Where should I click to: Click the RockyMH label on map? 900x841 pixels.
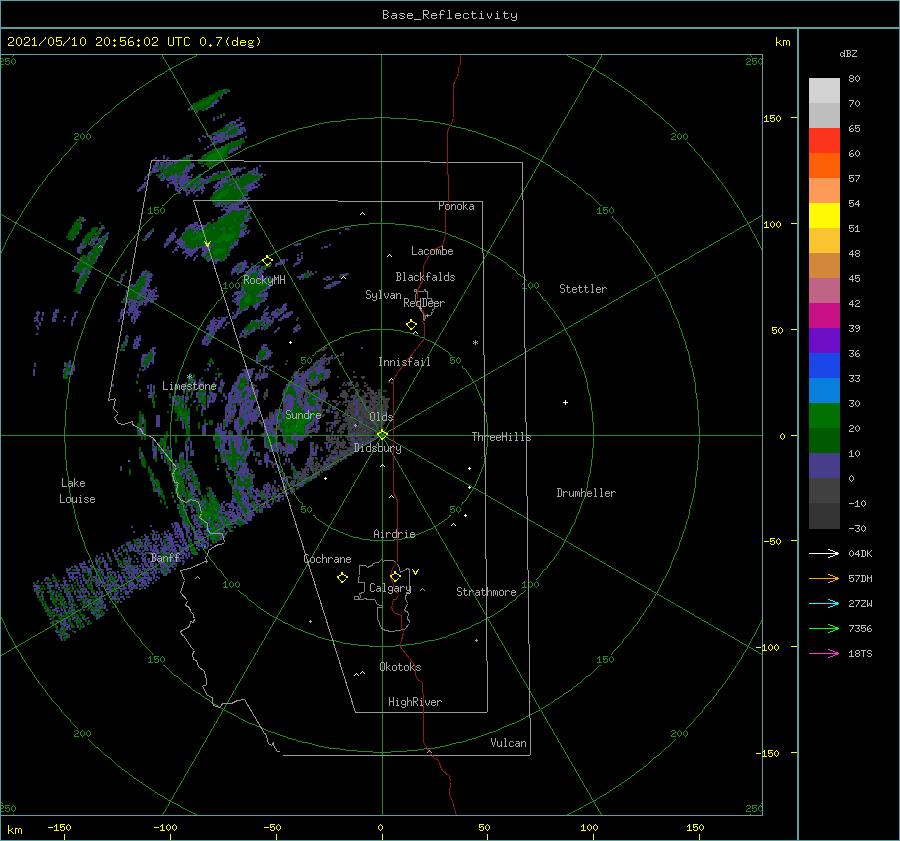(264, 280)
